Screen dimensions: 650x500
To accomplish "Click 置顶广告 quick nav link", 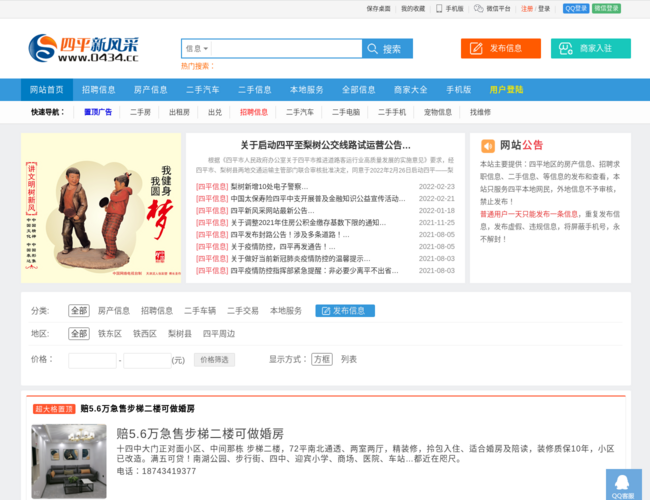I will coord(98,112).
